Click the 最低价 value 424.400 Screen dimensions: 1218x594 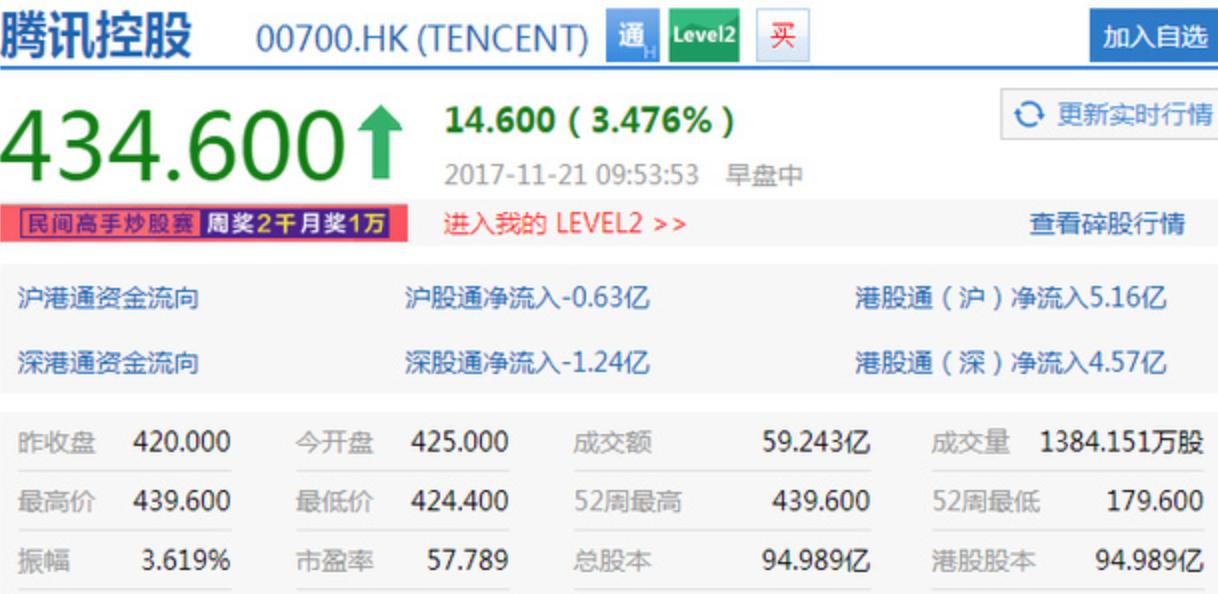pos(459,501)
